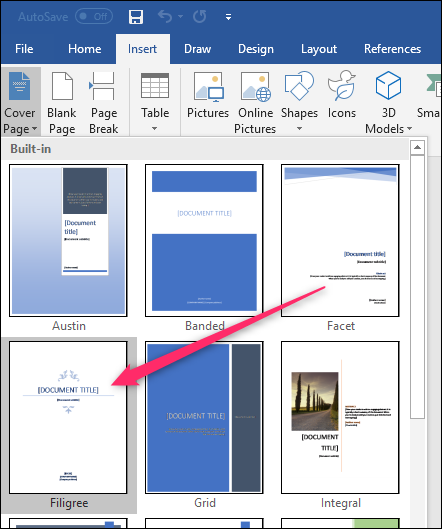Select the Insert tab

[x=142, y=49]
